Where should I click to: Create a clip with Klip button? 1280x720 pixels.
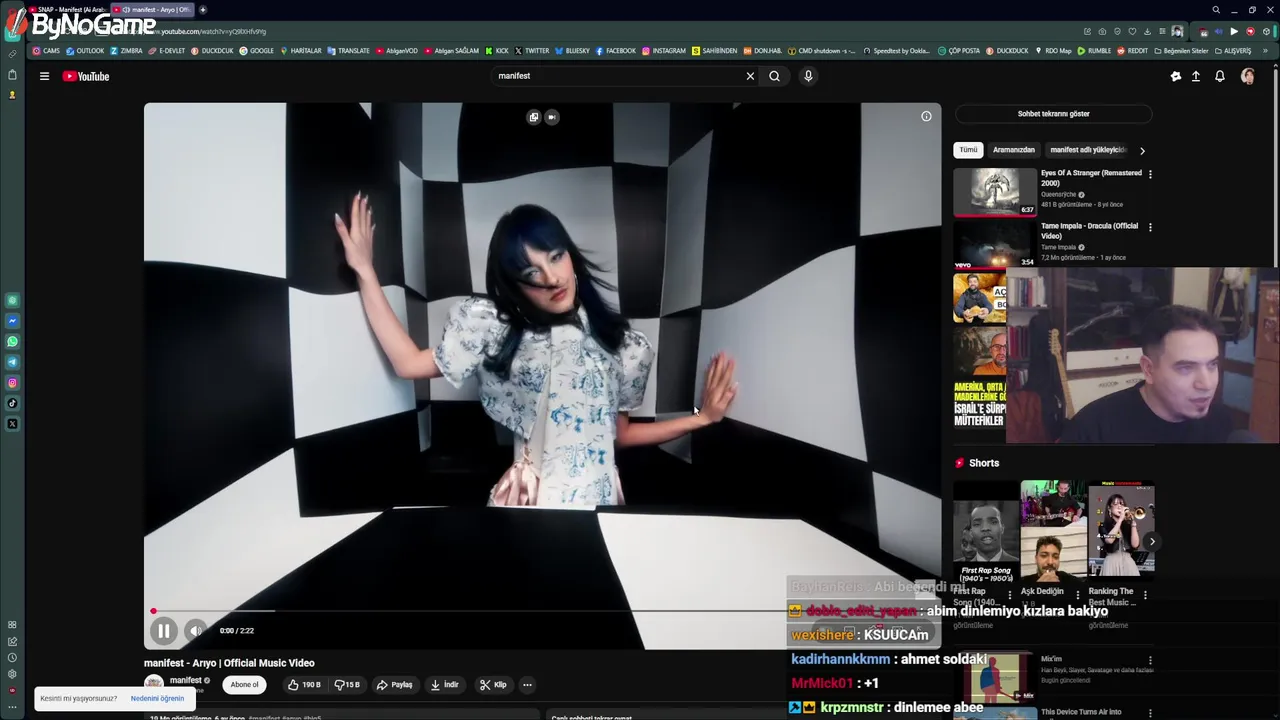pyautogui.click(x=493, y=685)
